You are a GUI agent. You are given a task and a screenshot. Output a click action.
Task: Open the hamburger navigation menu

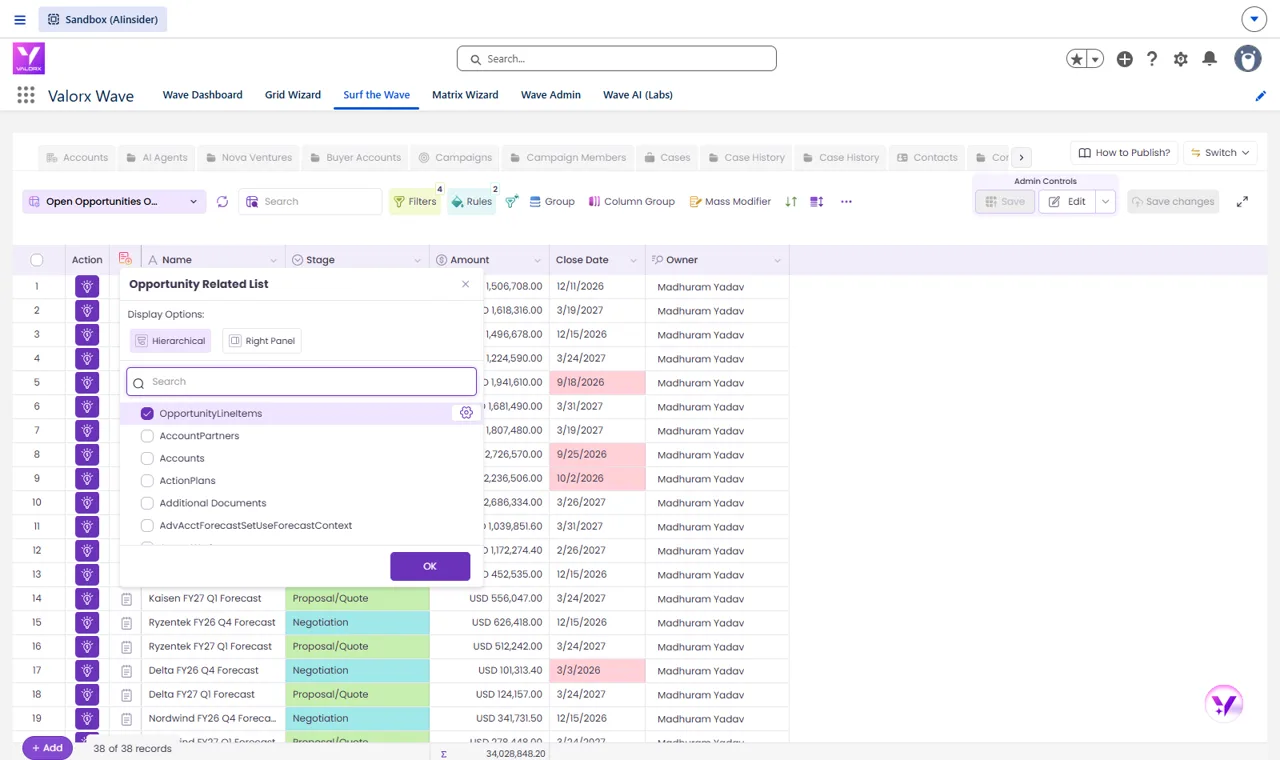pos(20,19)
